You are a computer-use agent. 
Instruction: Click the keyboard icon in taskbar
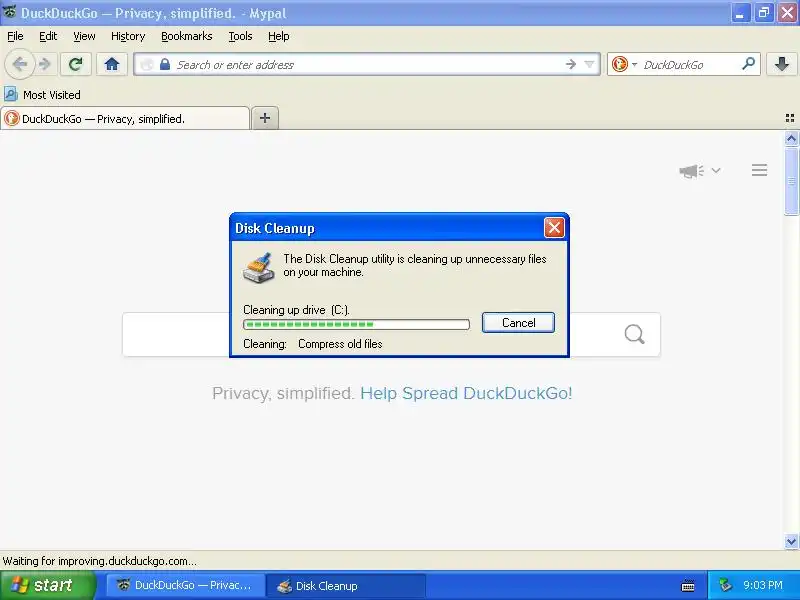688,586
